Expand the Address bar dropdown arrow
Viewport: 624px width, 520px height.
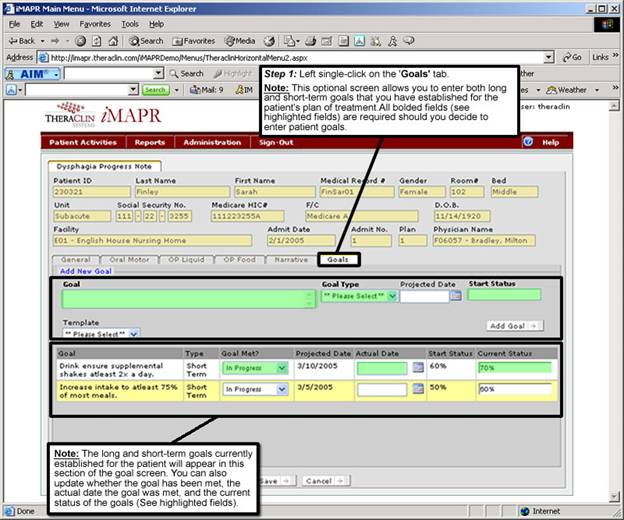549,58
